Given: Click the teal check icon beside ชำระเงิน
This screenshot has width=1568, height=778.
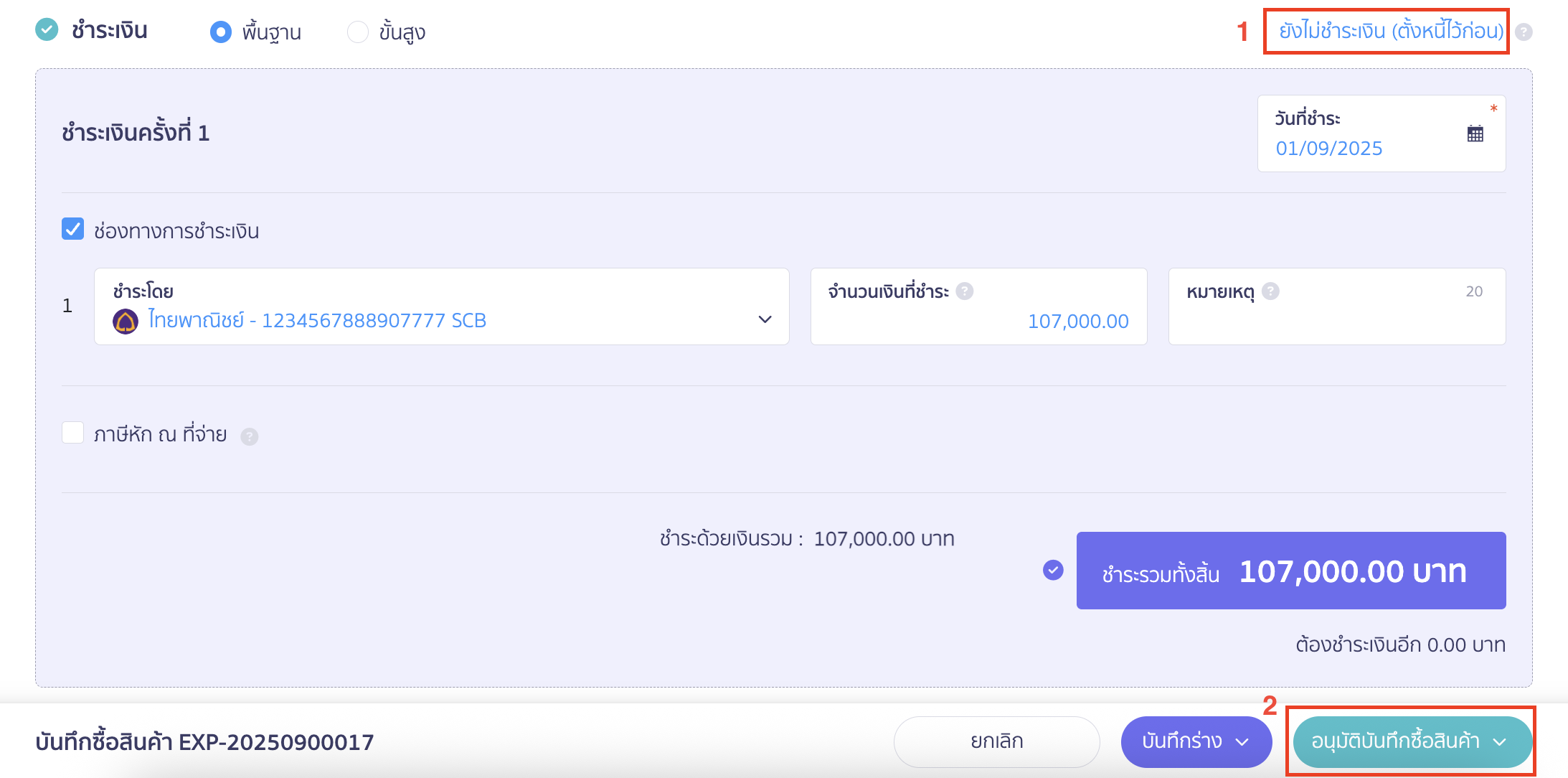Looking at the screenshot, I should [47, 30].
